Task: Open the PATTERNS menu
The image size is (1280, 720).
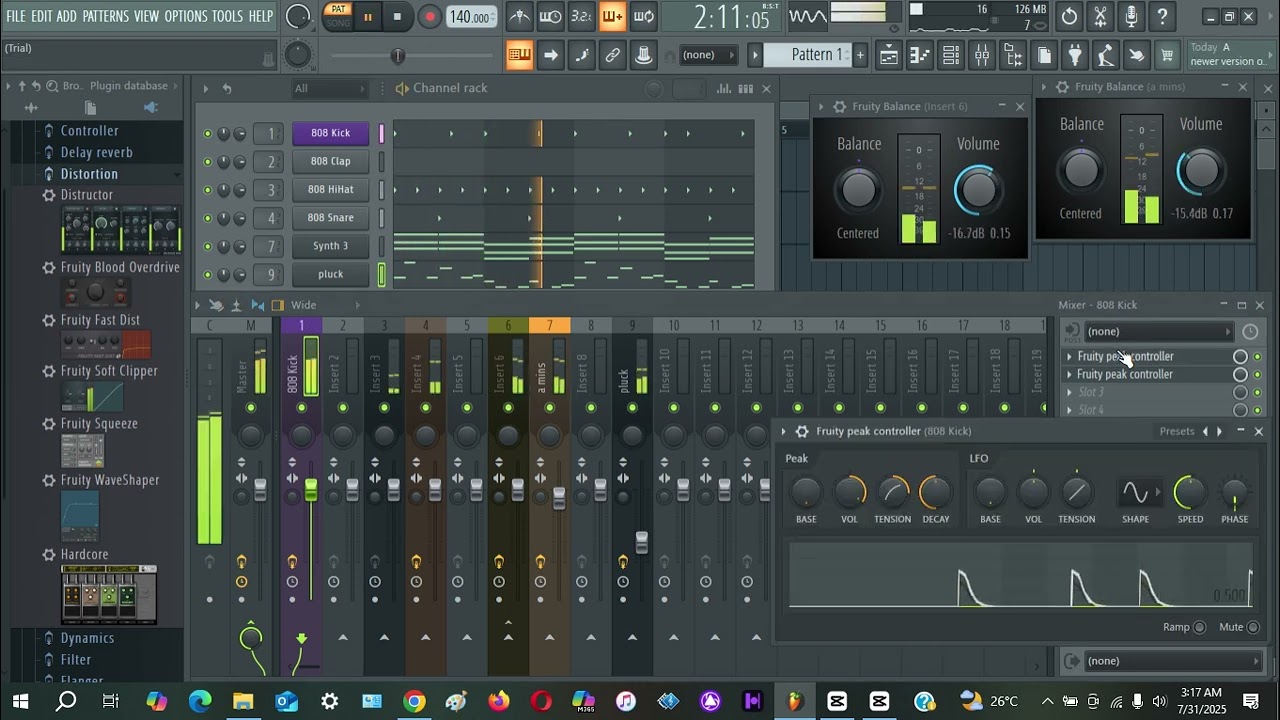Action: coord(105,16)
